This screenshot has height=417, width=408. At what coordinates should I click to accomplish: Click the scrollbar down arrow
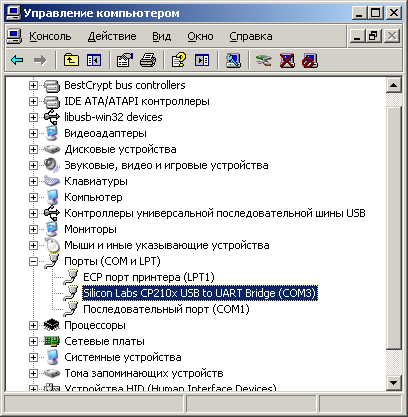[393, 382]
